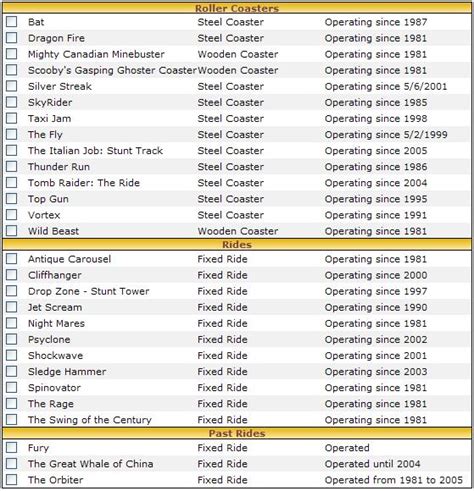Tick The Orbiter checkbox
The image size is (474, 491).
tap(12, 480)
